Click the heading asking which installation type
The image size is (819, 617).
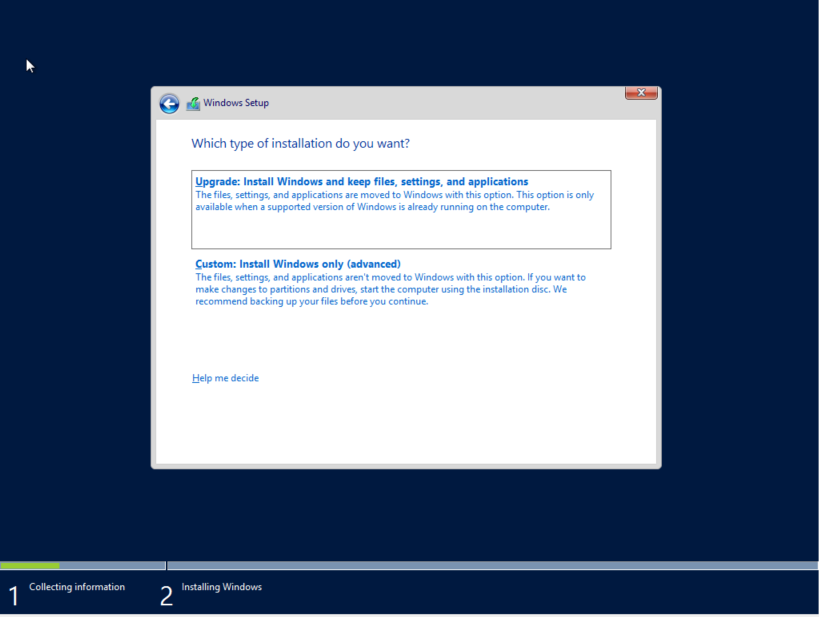tap(300, 143)
